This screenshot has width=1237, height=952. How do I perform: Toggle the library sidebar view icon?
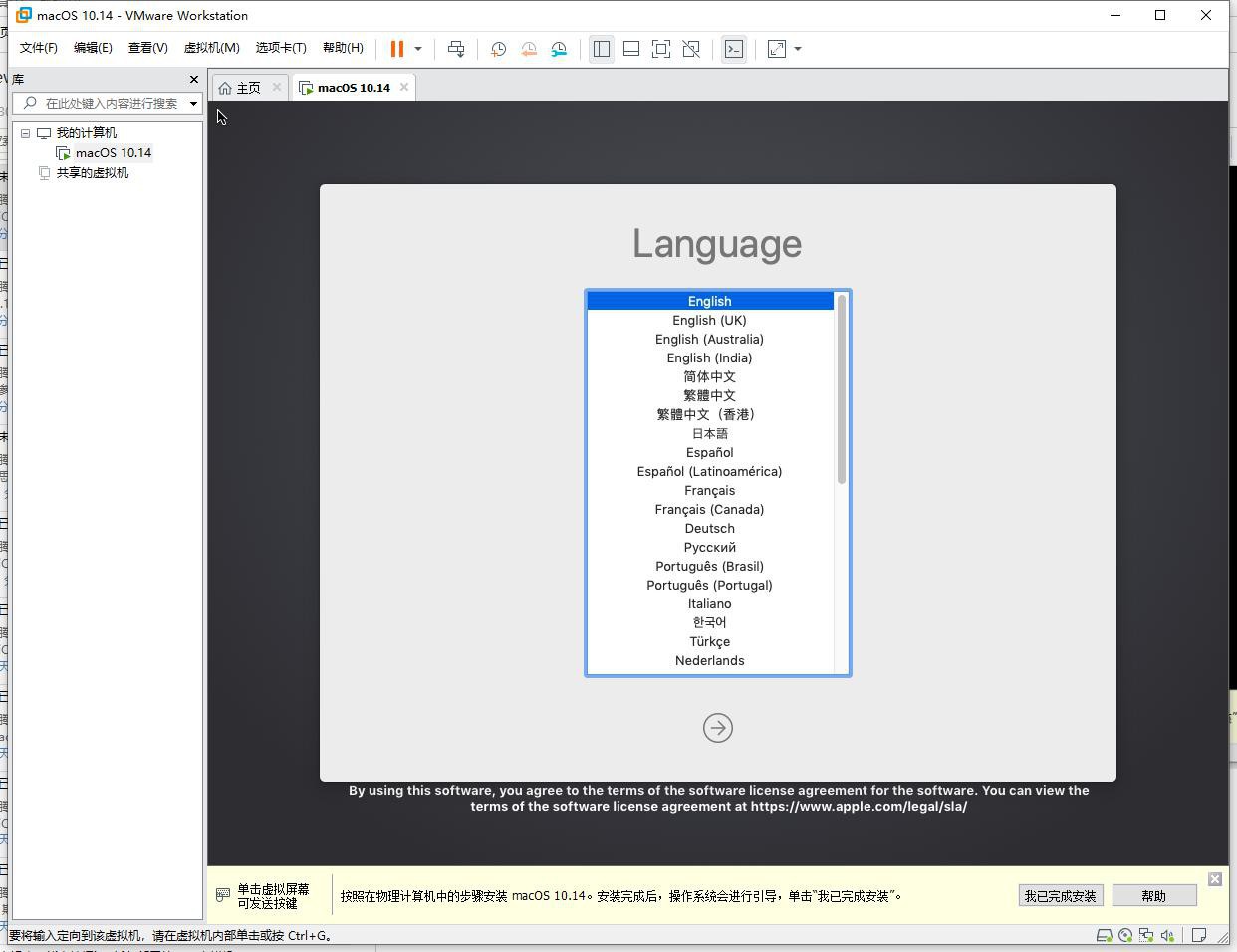(602, 49)
